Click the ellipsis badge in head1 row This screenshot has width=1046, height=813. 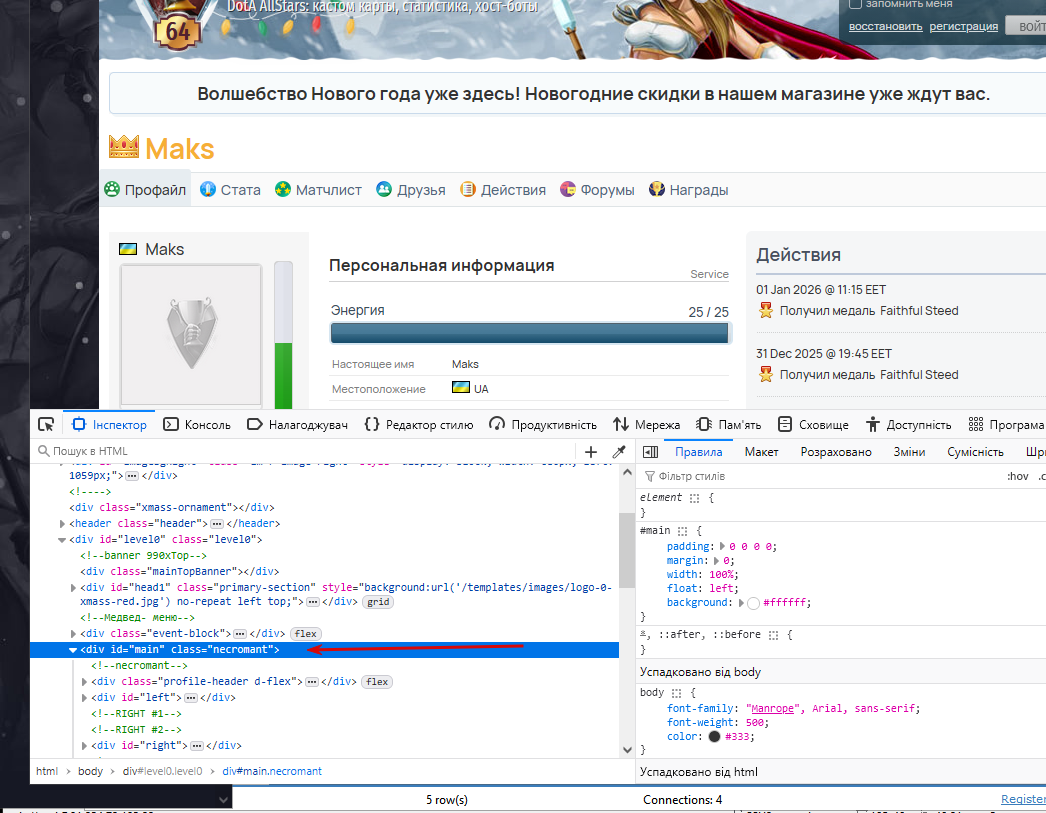[x=312, y=602]
